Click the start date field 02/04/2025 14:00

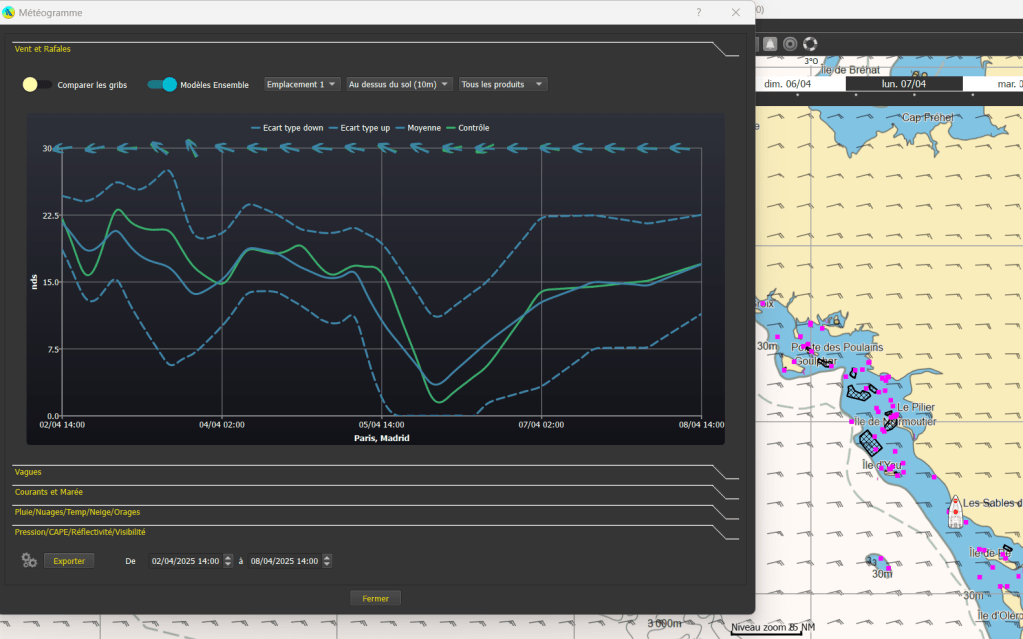[x=185, y=561]
